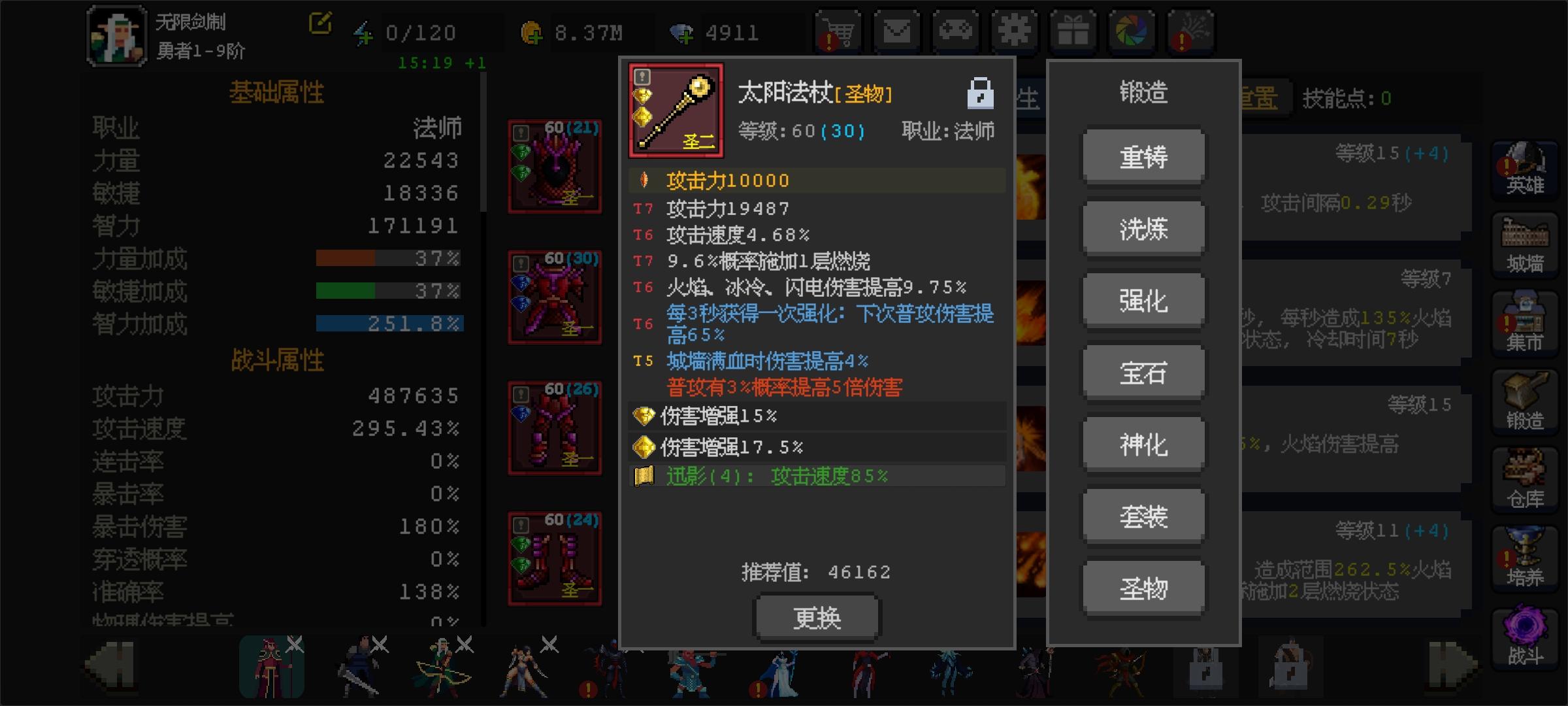Open the 仓库 warehouse sidebar icon
The image size is (1568, 706).
1525,481
